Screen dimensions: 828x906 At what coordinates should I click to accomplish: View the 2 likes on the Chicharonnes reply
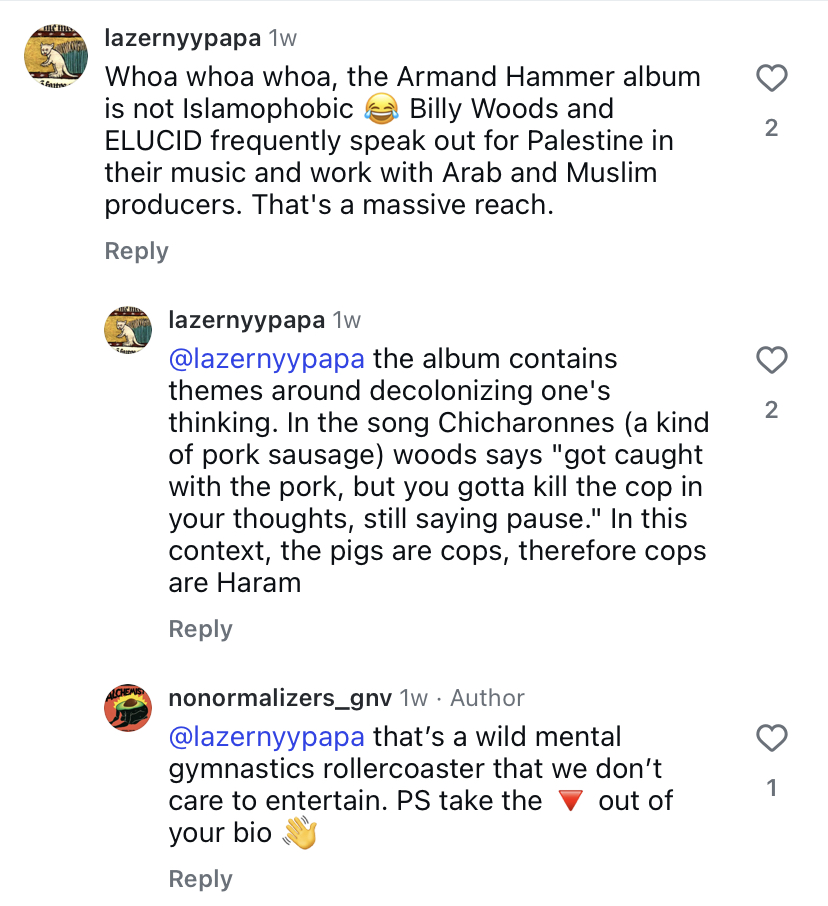click(x=771, y=410)
